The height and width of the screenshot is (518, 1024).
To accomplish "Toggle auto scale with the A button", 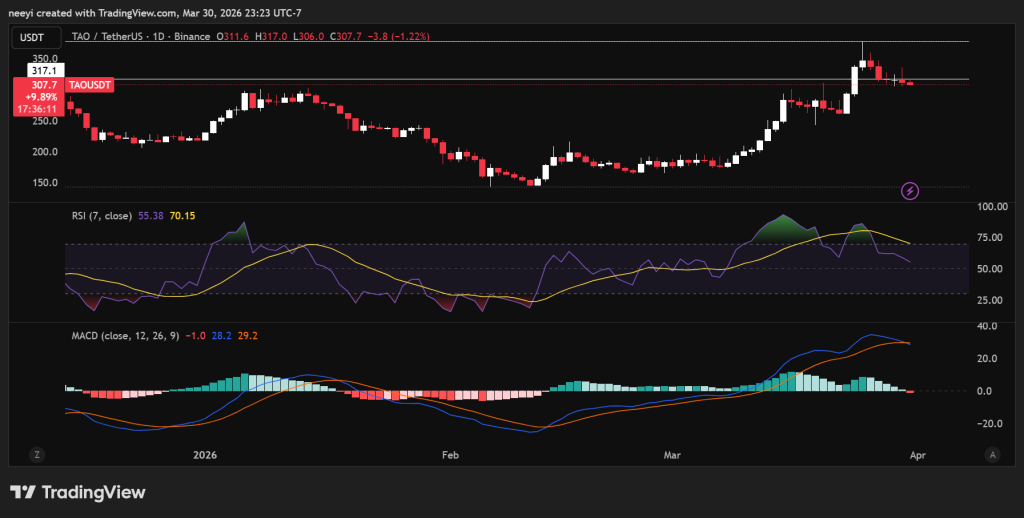I will point(991,454).
